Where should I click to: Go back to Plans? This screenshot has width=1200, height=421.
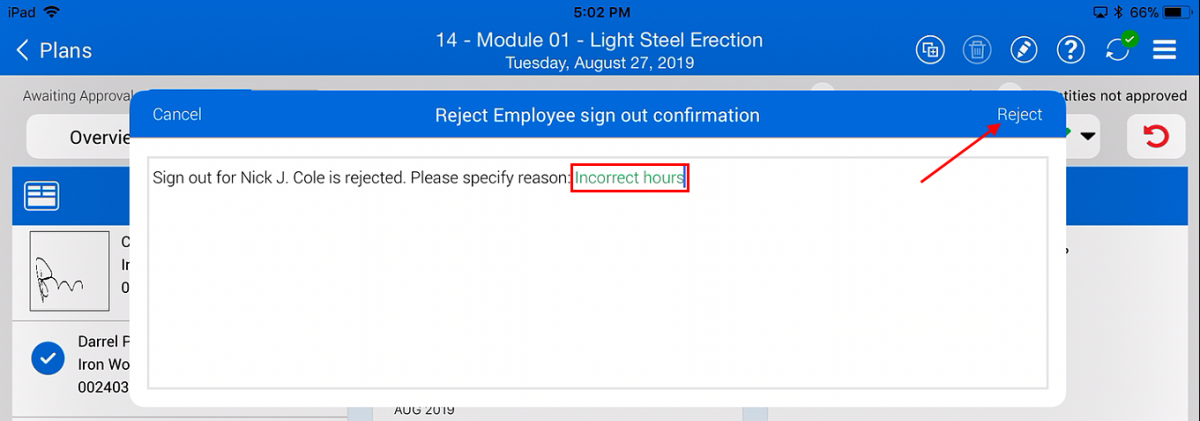coord(54,50)
